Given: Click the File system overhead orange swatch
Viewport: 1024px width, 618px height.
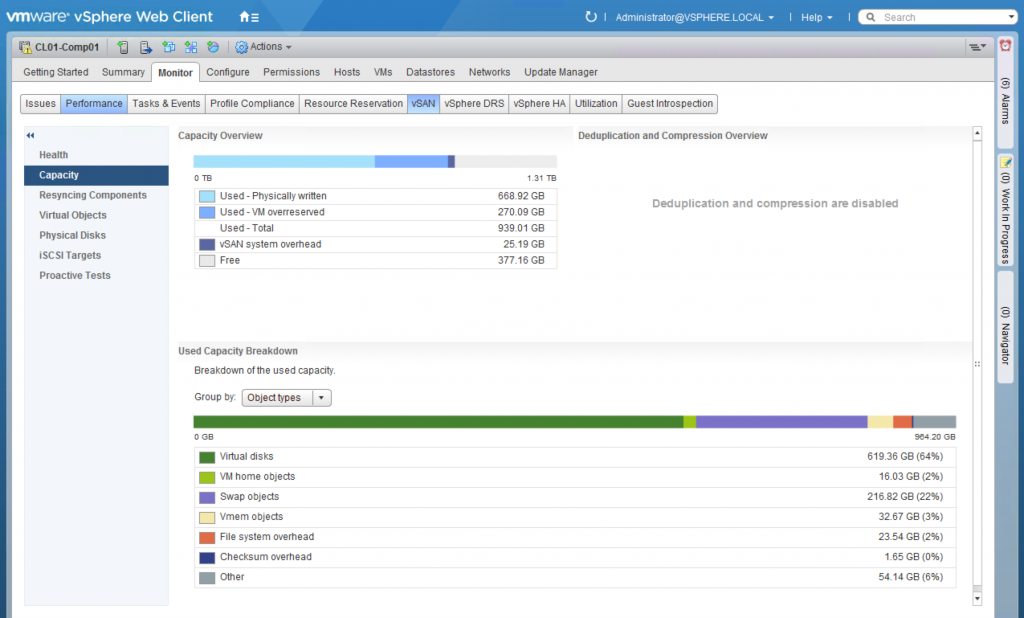Looking at the screenshot, I should click(207, 538).
